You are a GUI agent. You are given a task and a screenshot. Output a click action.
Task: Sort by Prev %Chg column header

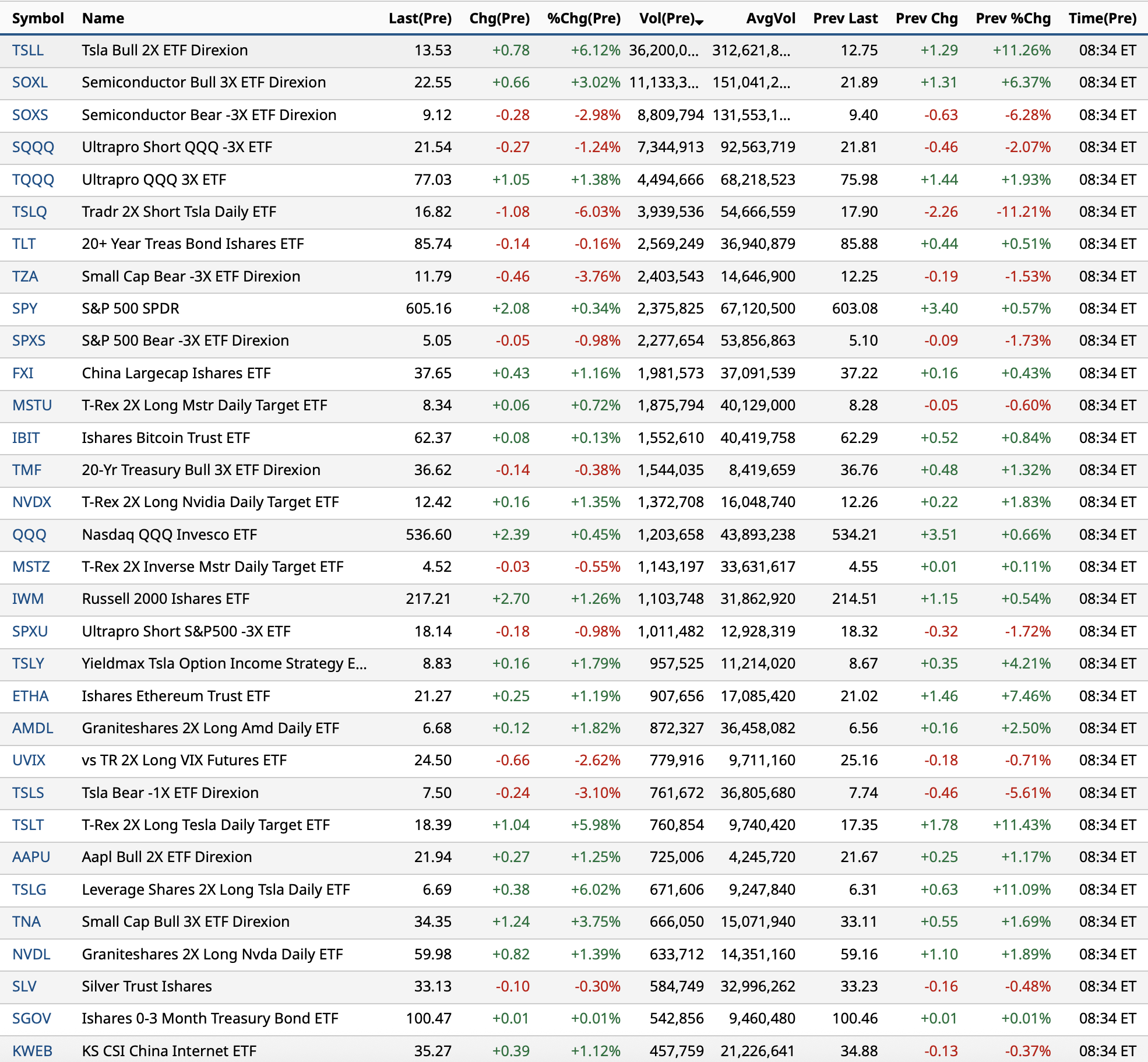click(x=1013, y=18)
